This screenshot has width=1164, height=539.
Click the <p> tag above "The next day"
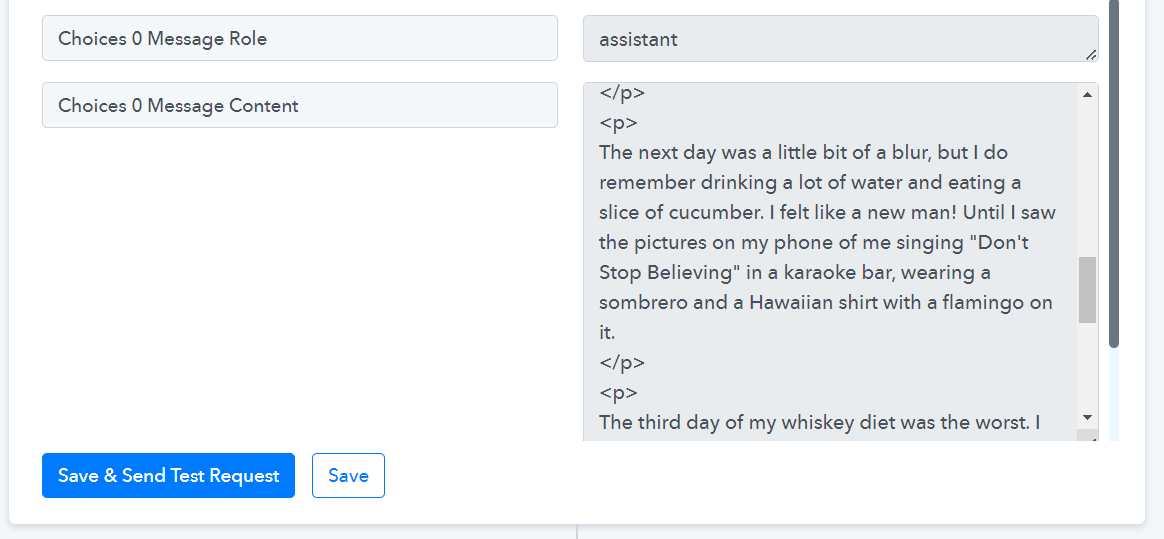pyautogui.click(x=618, y=124)
